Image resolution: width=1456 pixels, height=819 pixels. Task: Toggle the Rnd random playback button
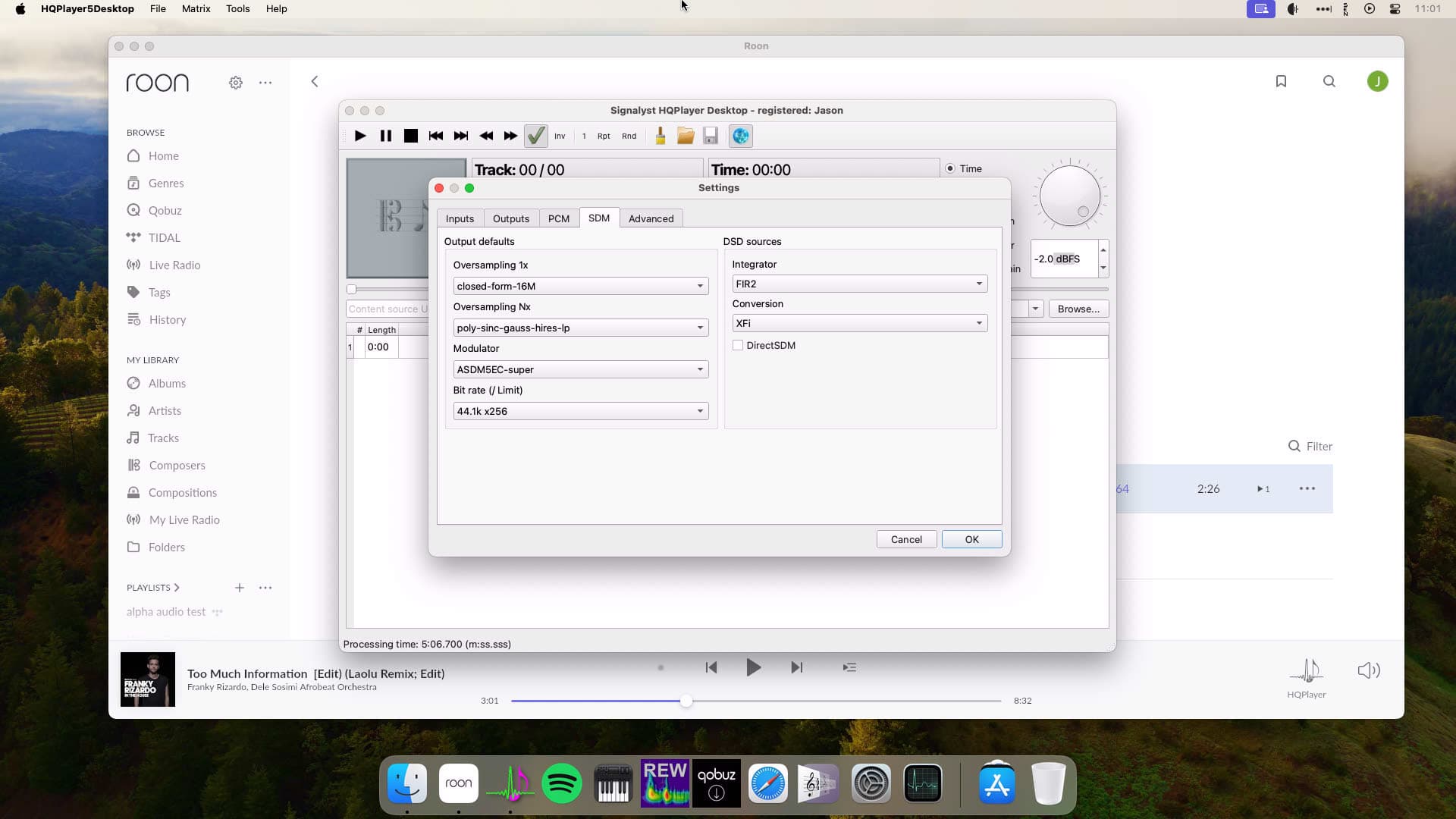pyautogui.click(x=629, y=136)
